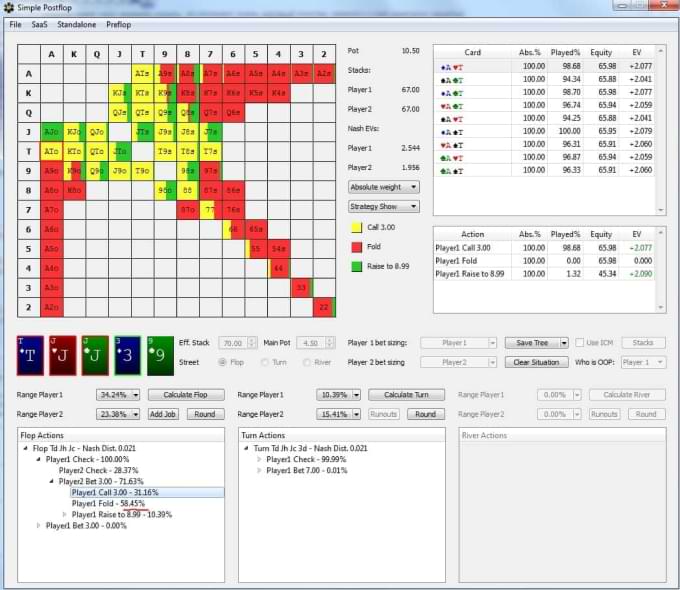Select the Flop street radio button
The image size is (680, 590).
coord(223,362)
